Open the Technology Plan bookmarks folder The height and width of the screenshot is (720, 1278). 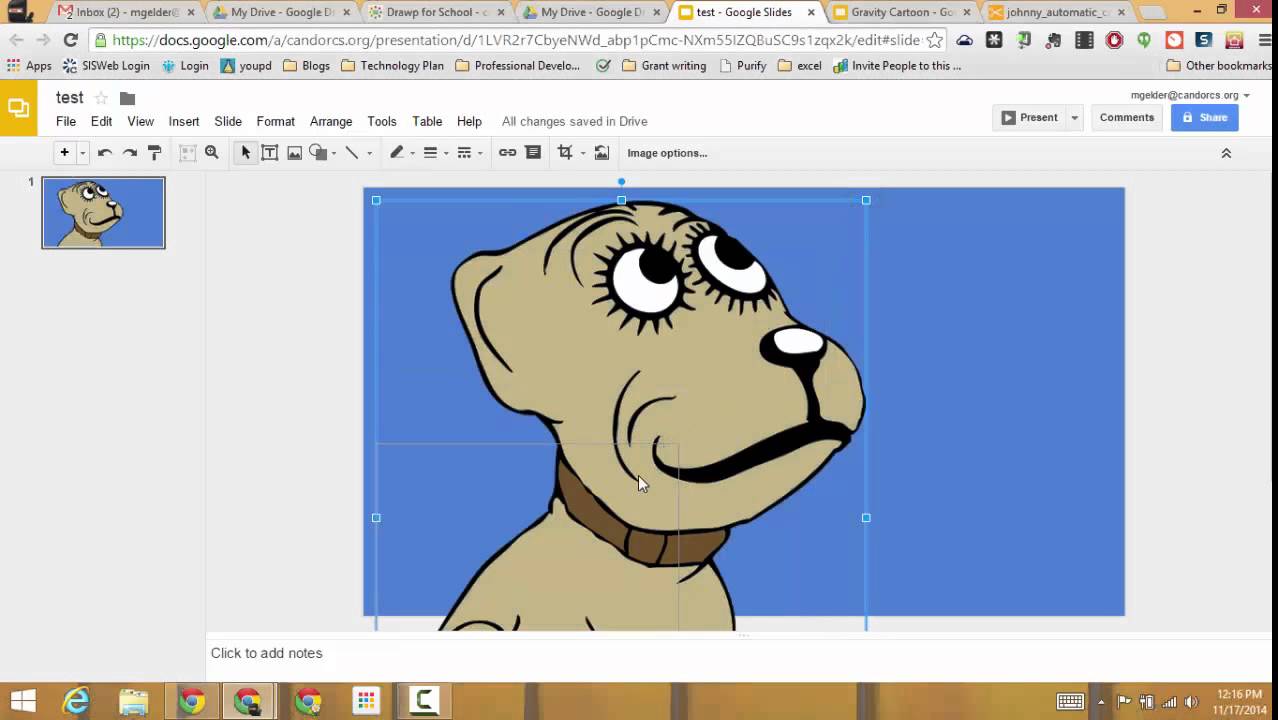[x=392, y=66]
